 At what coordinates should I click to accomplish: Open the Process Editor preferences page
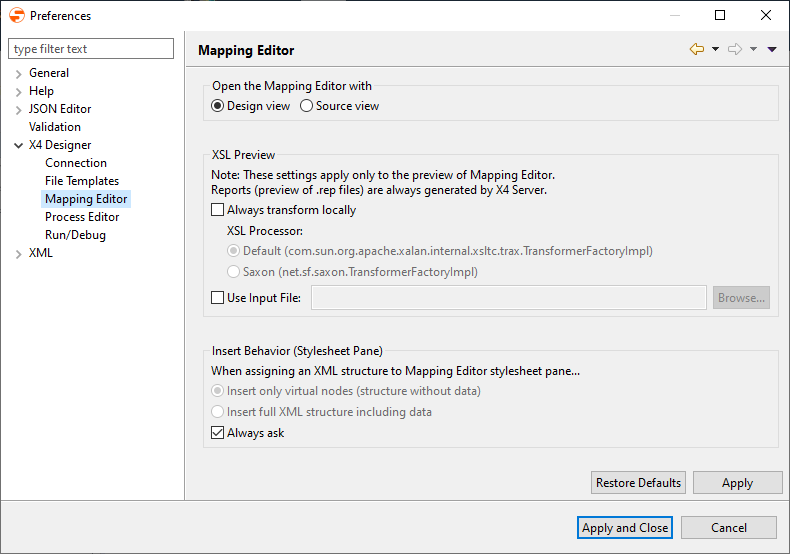tap(82, 217)
